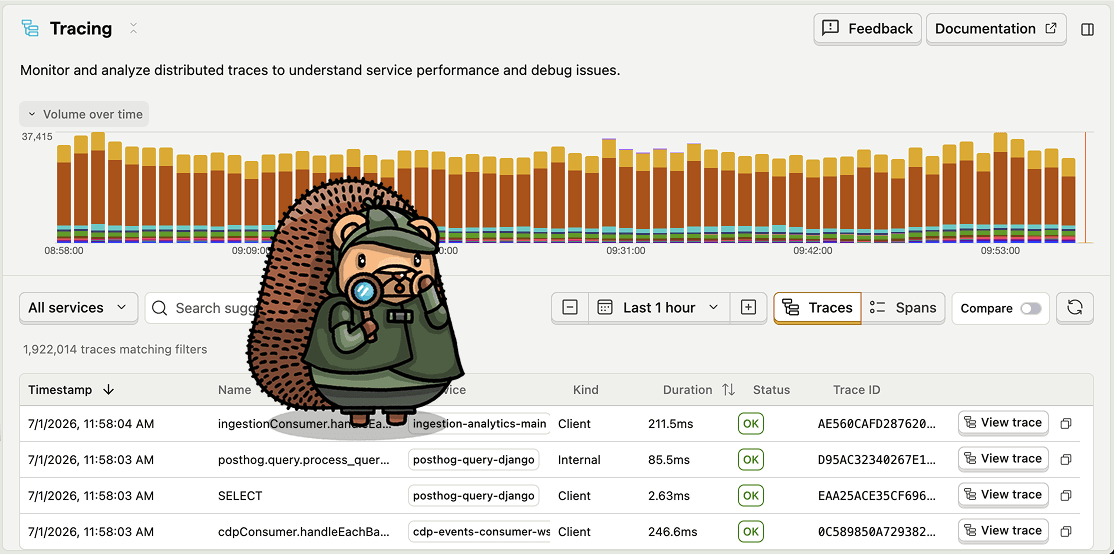View trace for SELECT row

coord(1003,495)
